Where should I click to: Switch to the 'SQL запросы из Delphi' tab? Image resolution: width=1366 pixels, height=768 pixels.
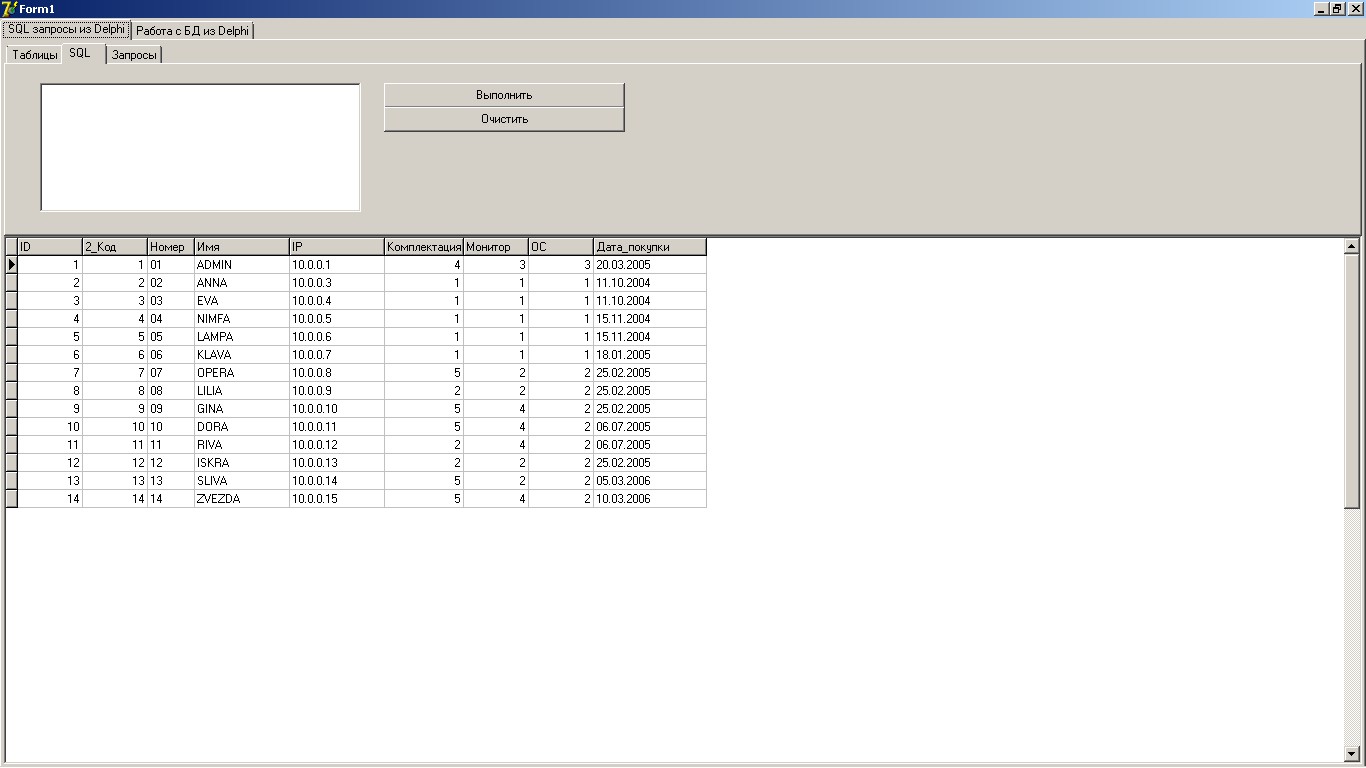click(66, 30)
